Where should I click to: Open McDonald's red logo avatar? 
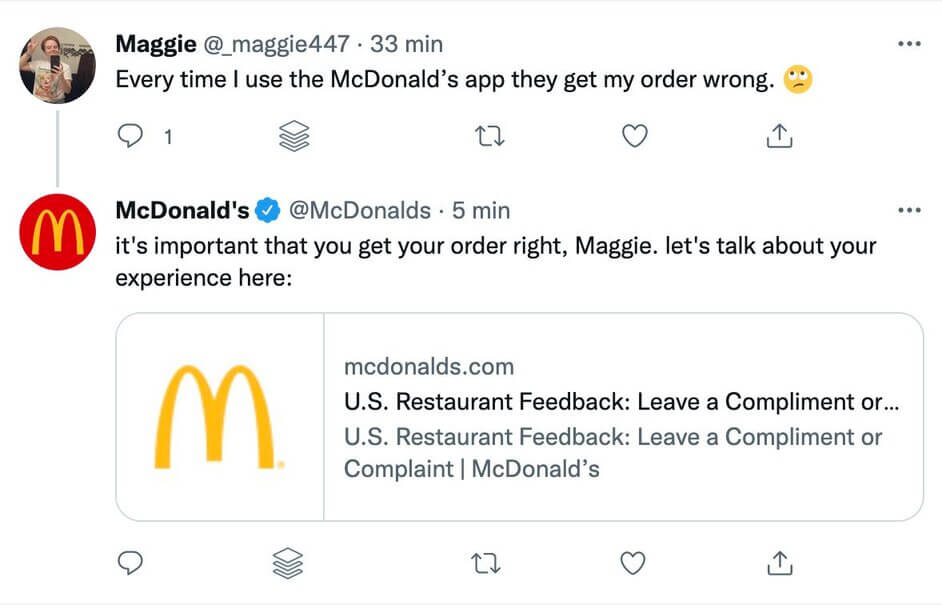coord(58,232)
